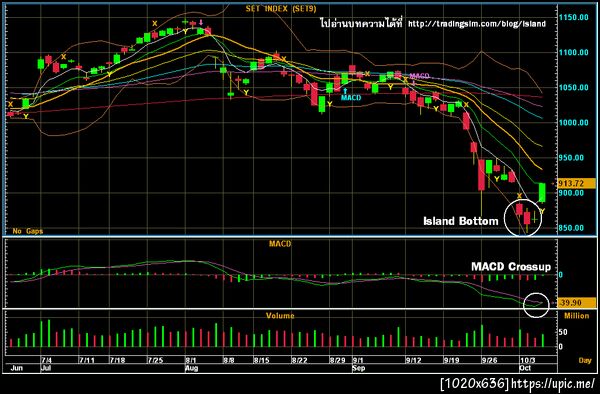Click the last green candlestick near 913.72
Viewport: 600px width, 394px height.
tap(542, 192)
